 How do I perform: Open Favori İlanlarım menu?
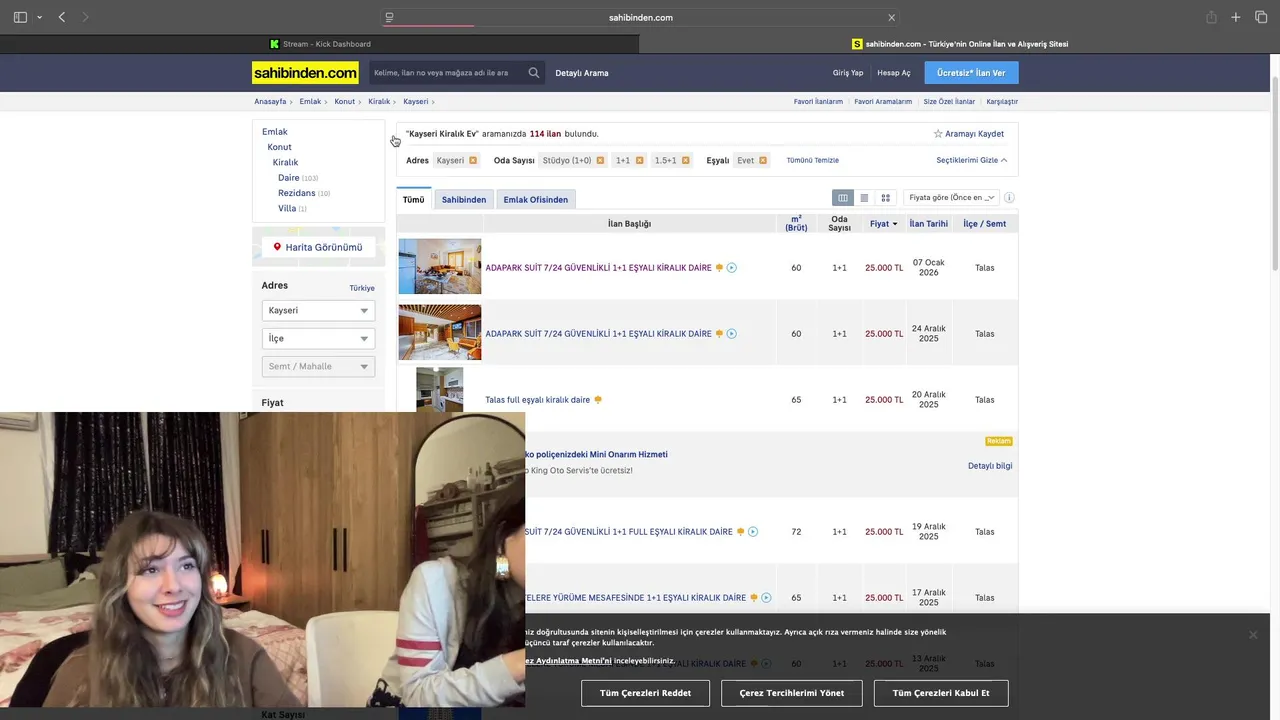pyautogui.click(x=818, y=102)
